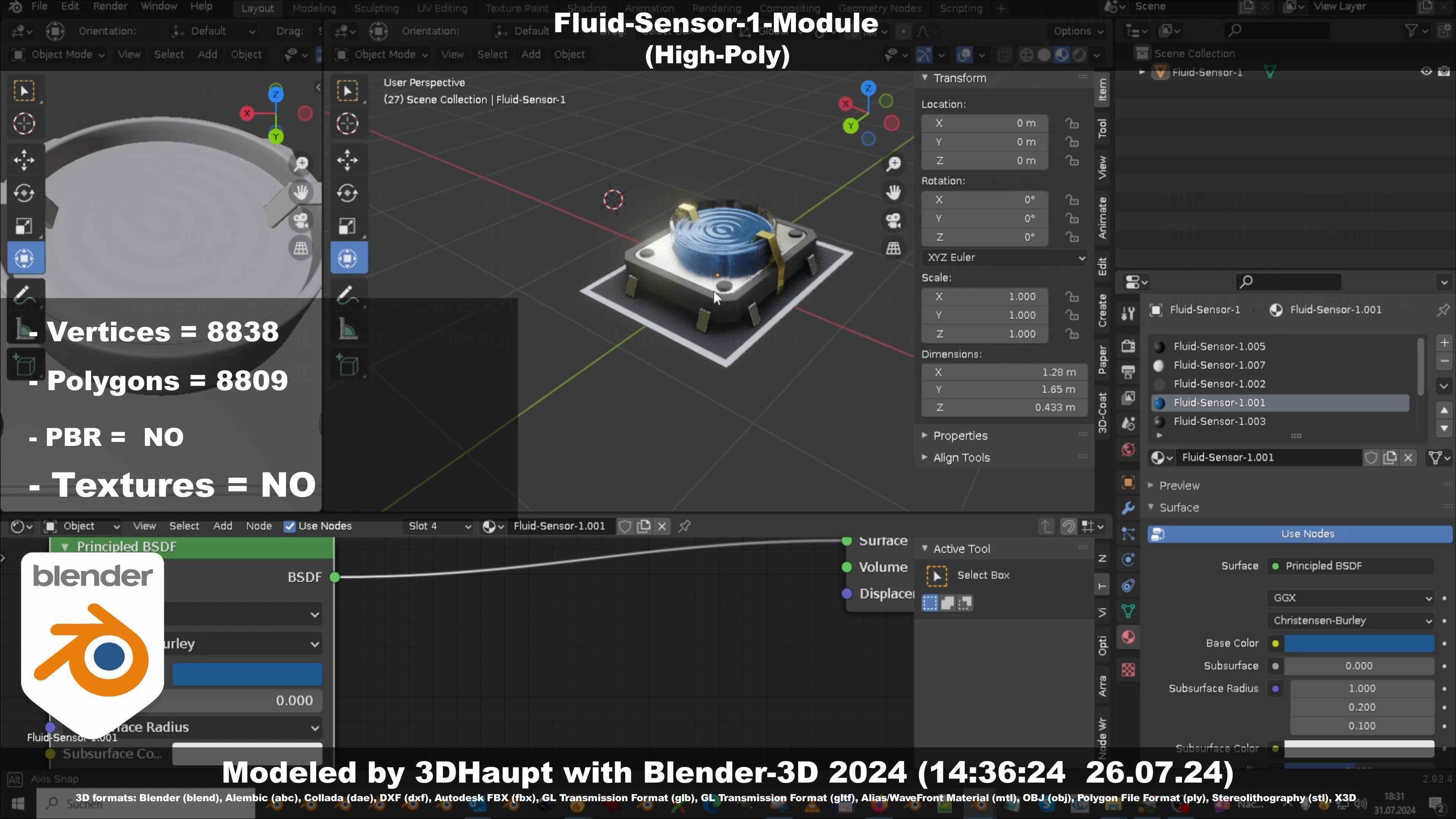Toggle fake user shield for Fluid-Sensor-1.001 material

pyautogui.click(x=1371, y=458)
